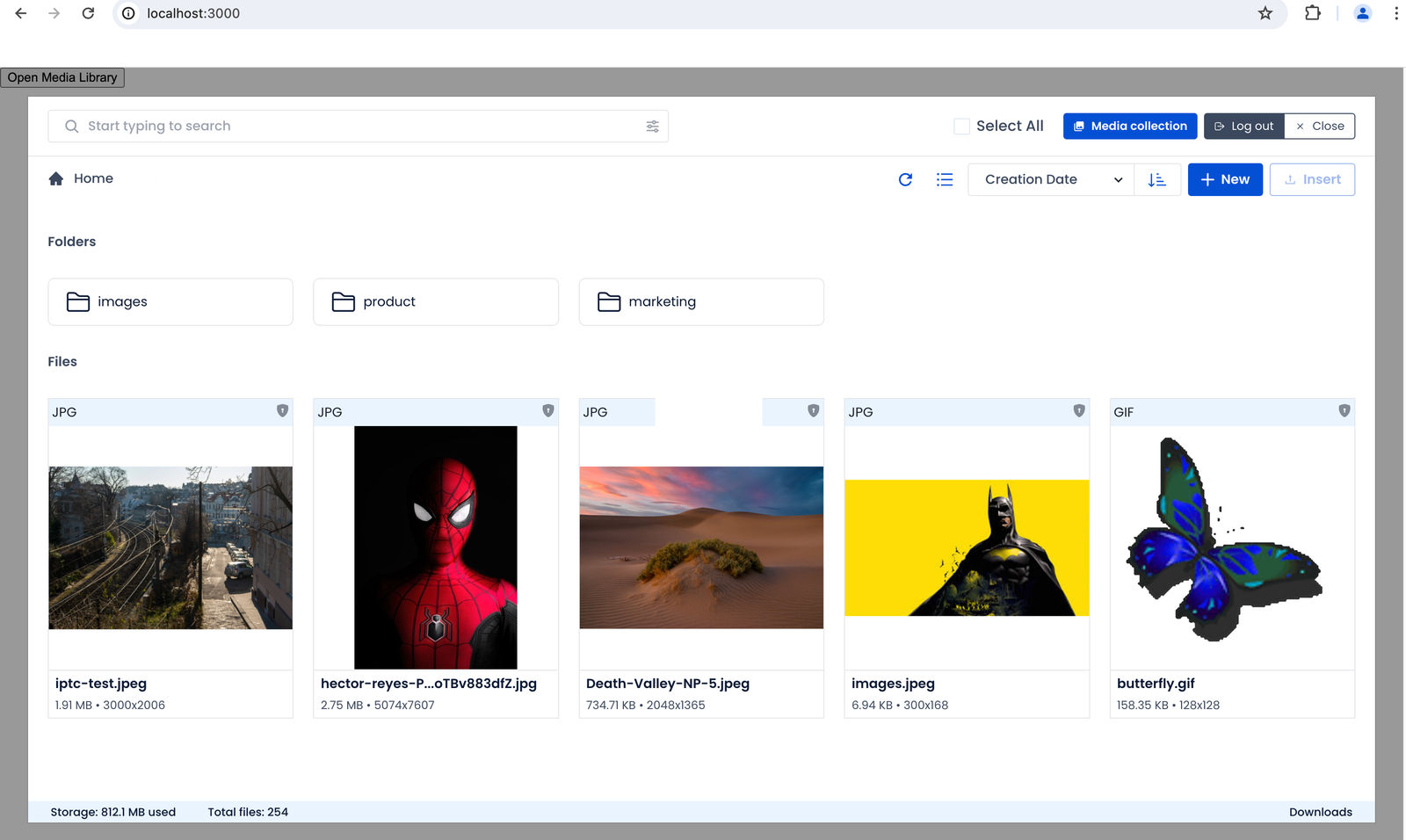This screenshot has height=840, width=1406.
Task: Open search filter settings icon
Action: coord(652,127)
